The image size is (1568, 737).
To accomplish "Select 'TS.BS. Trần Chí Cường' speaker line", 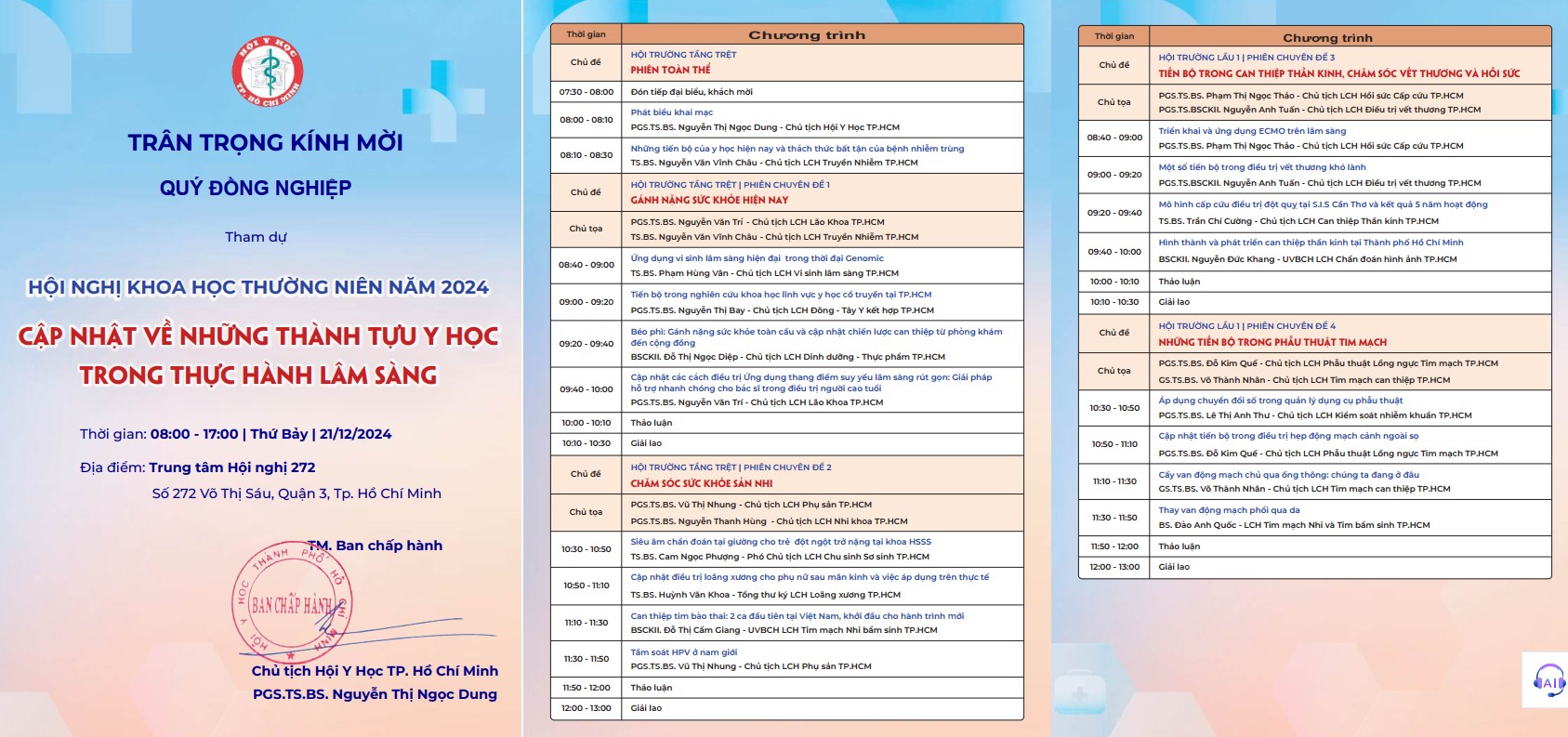I will [1298, 221].
